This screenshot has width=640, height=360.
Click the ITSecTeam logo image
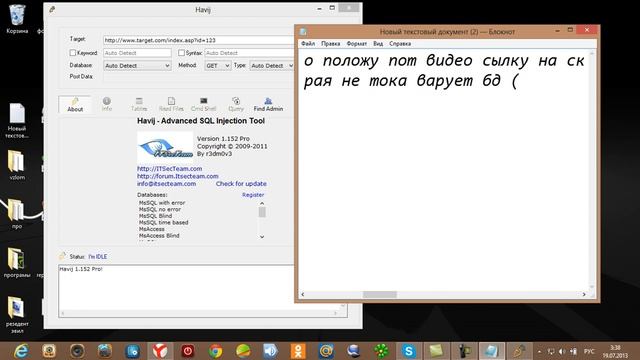click(165, 147)
